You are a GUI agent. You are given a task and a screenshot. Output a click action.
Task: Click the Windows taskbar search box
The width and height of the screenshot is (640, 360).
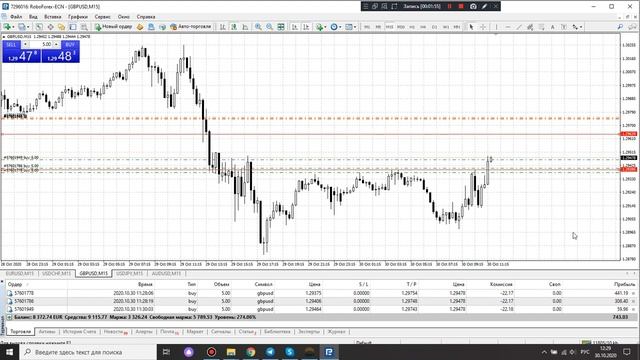[x=88, y=352]
